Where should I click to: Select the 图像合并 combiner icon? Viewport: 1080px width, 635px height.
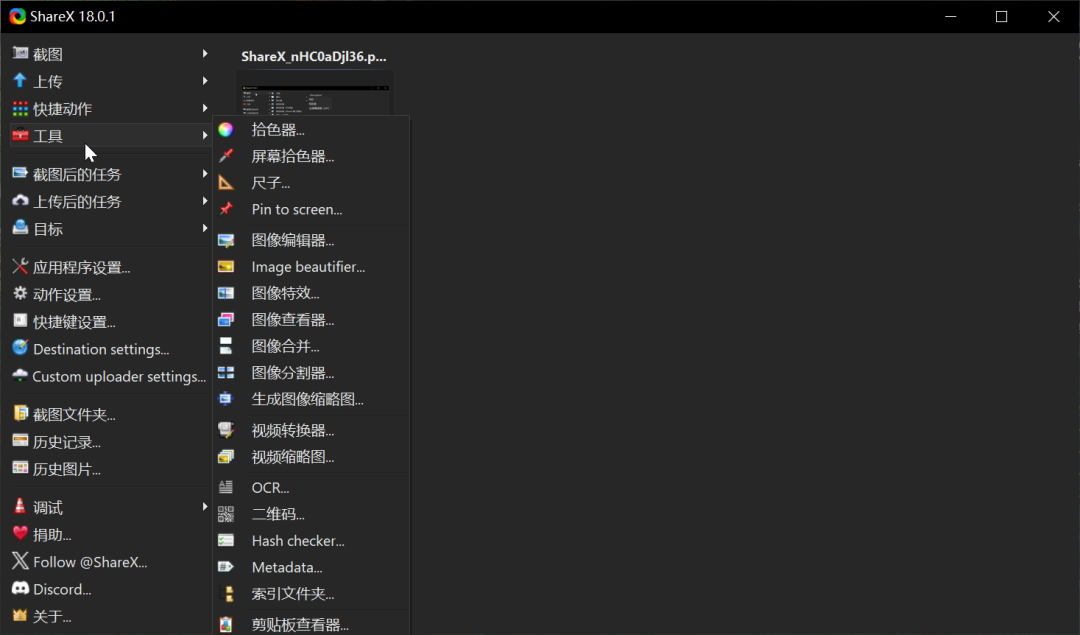click(226, 346)
